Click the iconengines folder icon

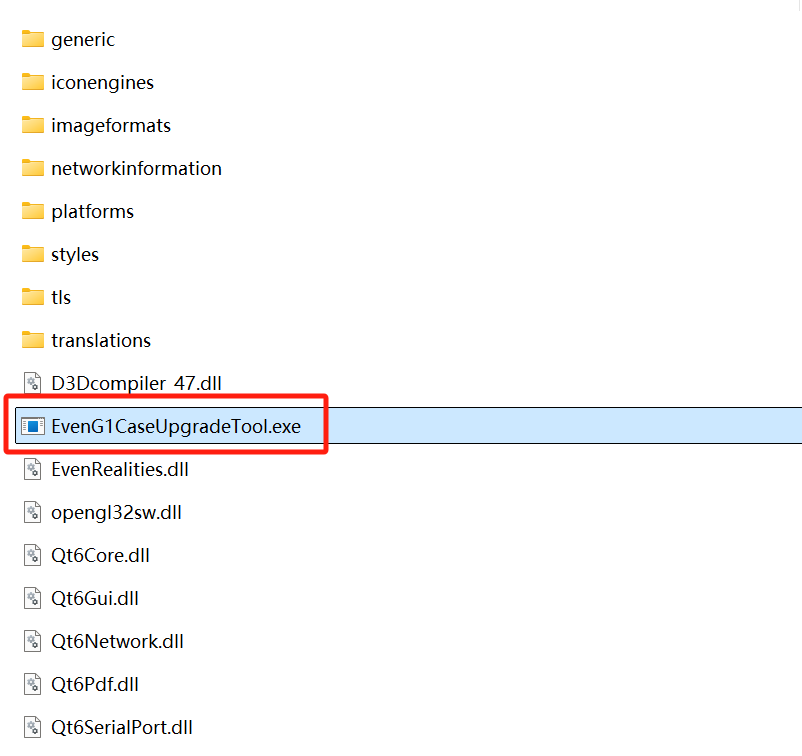tap(33, 82)
